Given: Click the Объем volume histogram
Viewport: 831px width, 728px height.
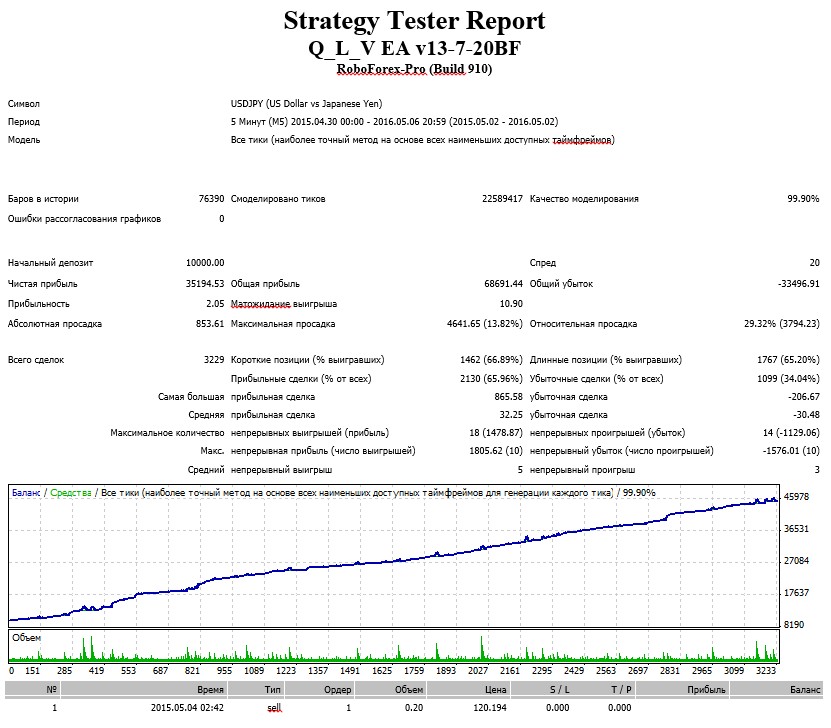Looking at the screenshot, I should (x=394, y=646).
